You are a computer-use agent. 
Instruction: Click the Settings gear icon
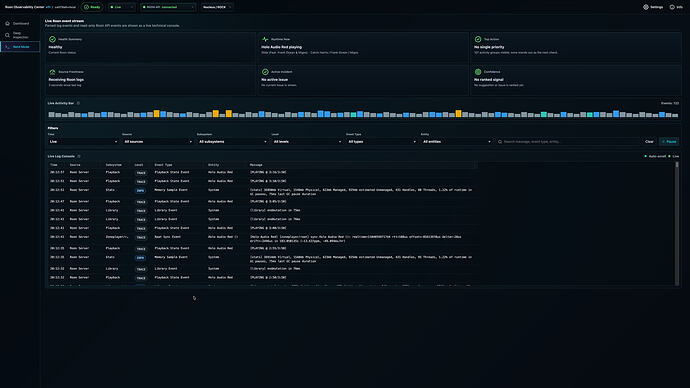(x=646, y=7)
